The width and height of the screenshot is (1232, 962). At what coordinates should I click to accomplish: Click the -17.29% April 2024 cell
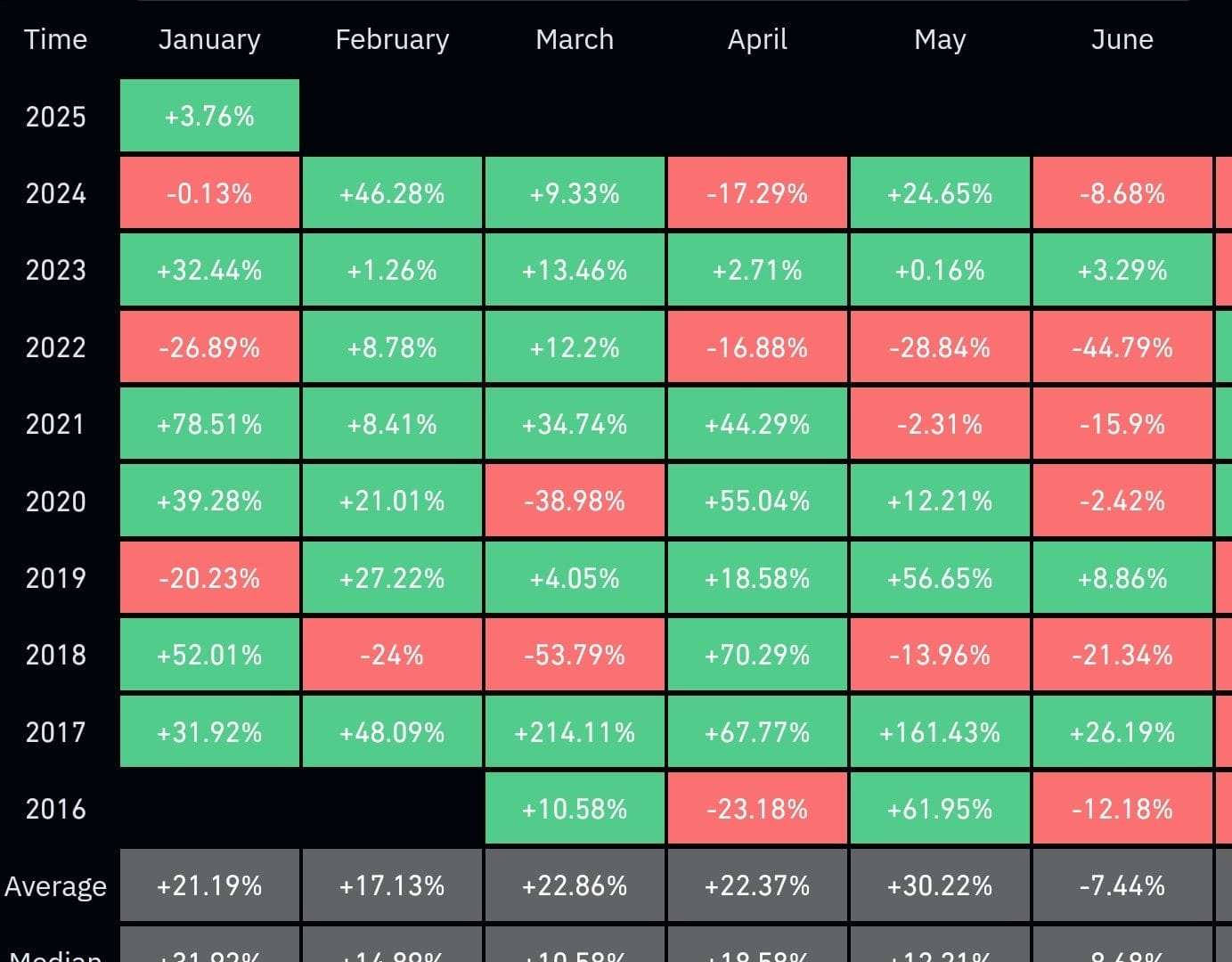[757, 193]
